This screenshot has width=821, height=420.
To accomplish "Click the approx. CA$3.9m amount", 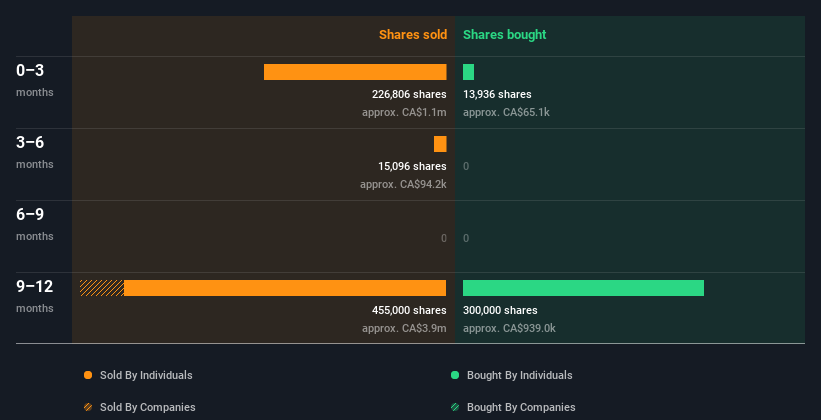I will [x=404, y=328].
